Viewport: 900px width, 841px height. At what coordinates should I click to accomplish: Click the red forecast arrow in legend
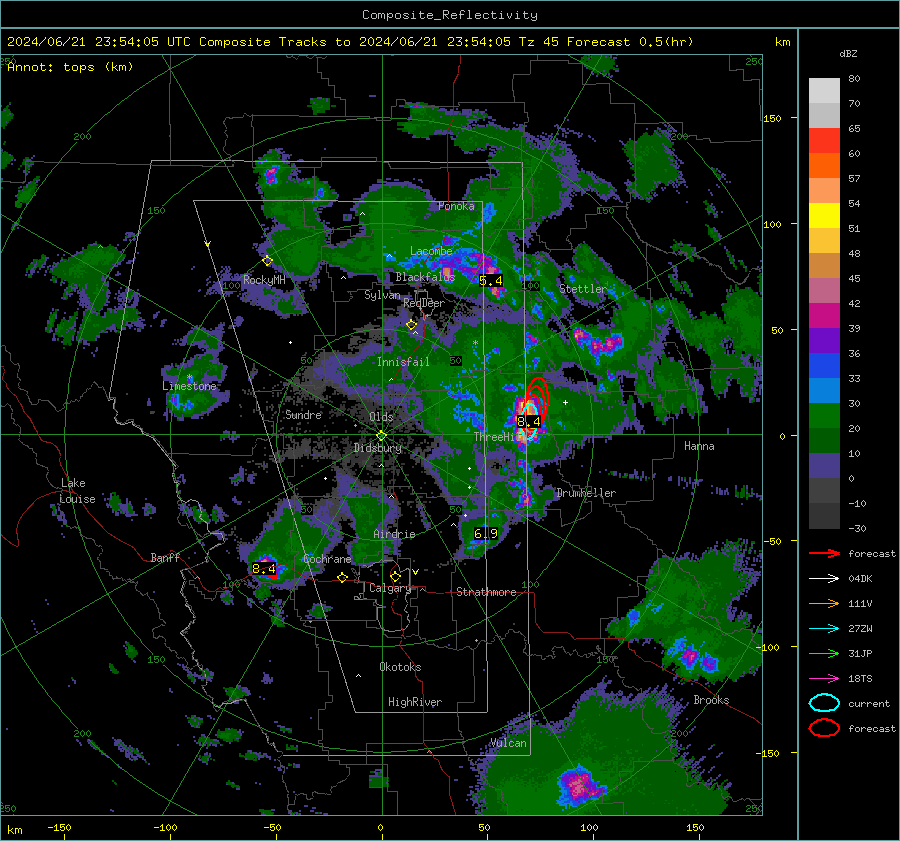pyautogui.click(x=824, y=553)
